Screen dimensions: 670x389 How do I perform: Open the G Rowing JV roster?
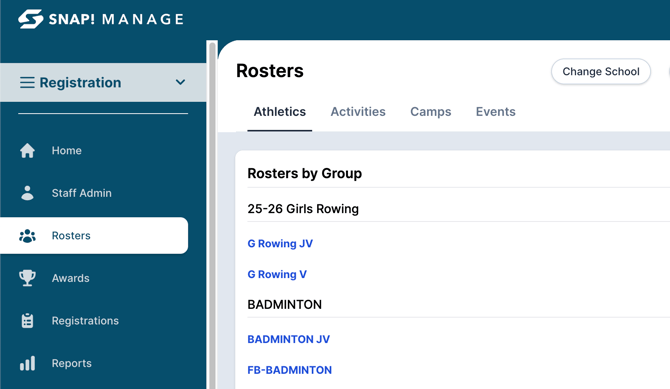[x=280, y=244]
